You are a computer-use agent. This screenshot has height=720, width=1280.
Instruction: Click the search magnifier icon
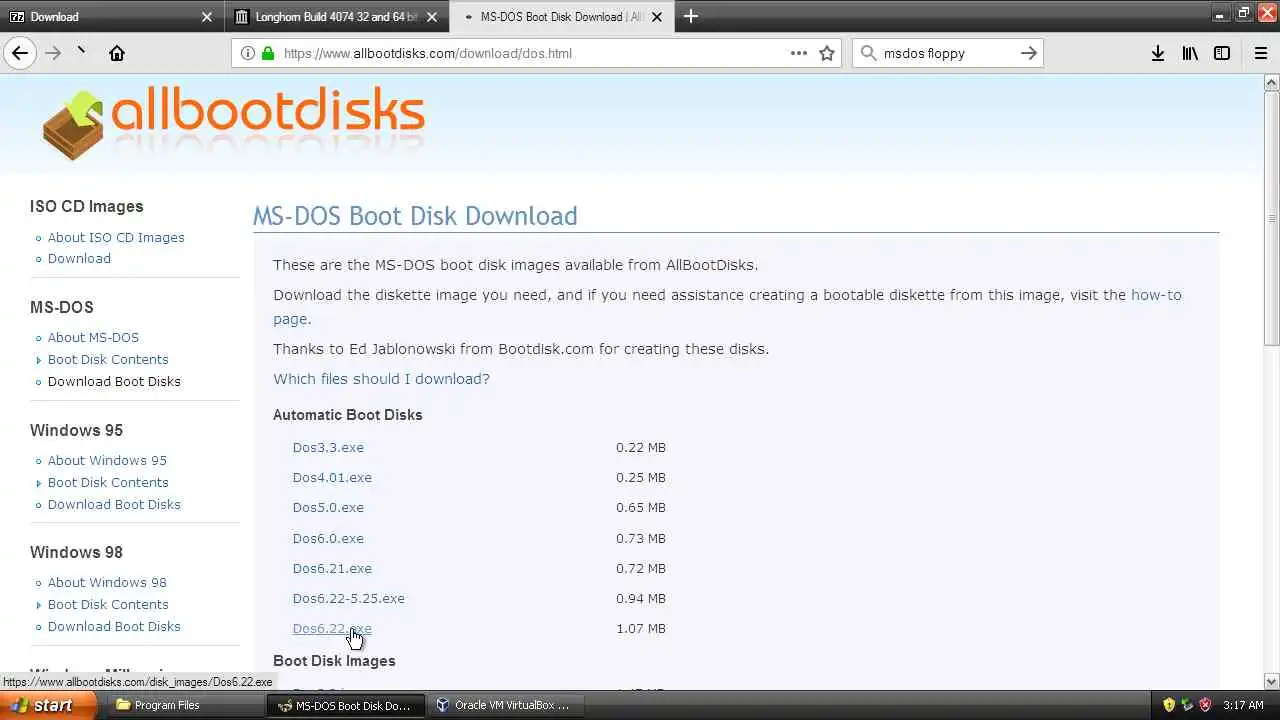click(x=868, y=54)
